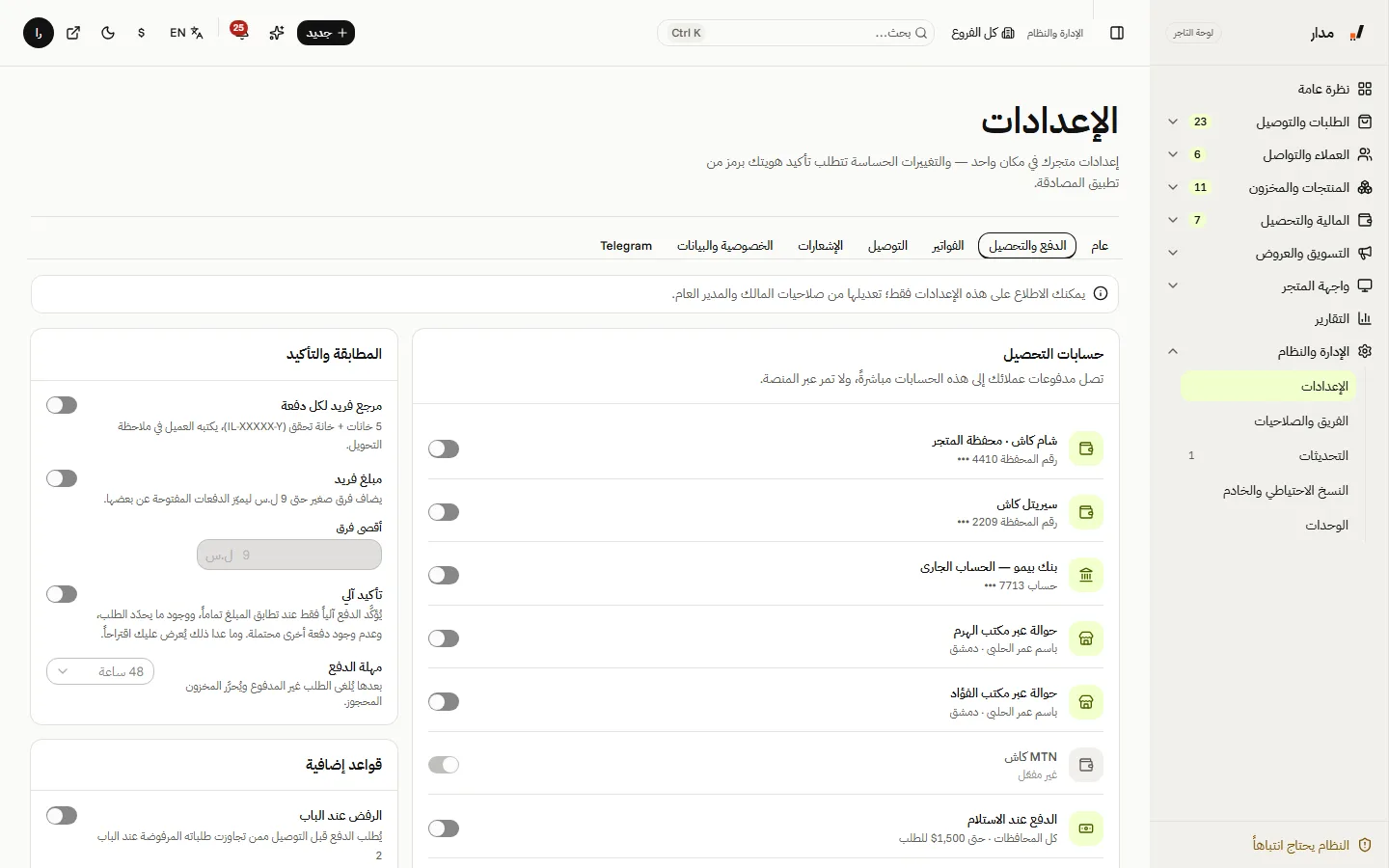This screenshot has height=868, width=1389.
Task: Toggle the sidebar panel icon
Action: coord(1117,33)
